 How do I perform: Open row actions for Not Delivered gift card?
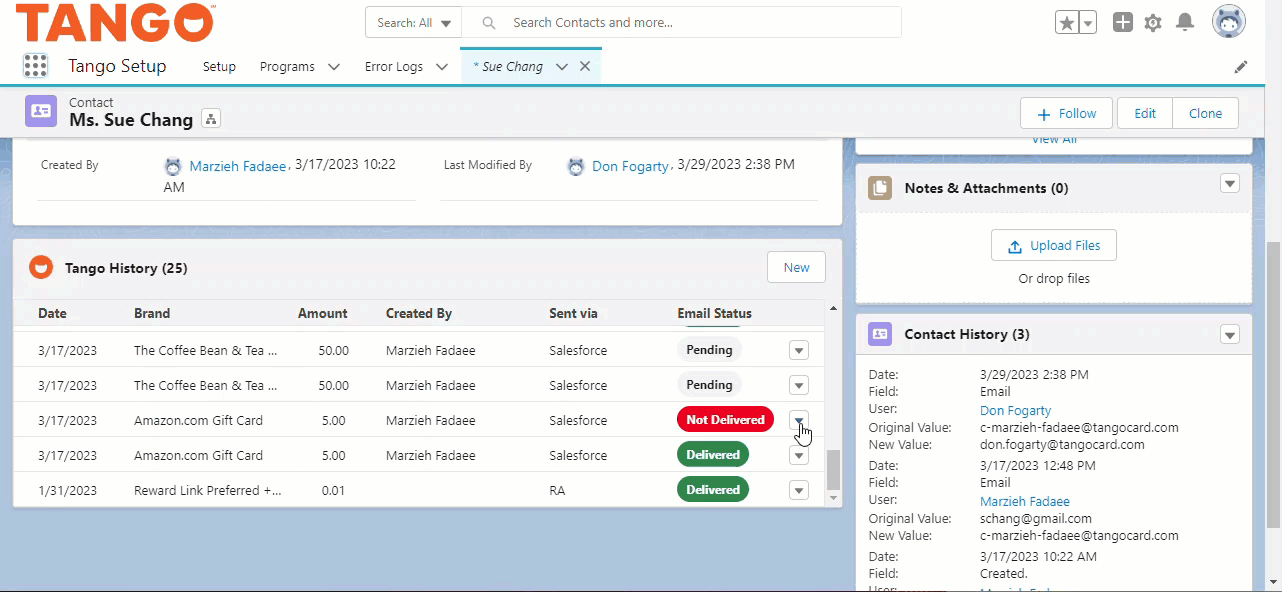point(799,420)
